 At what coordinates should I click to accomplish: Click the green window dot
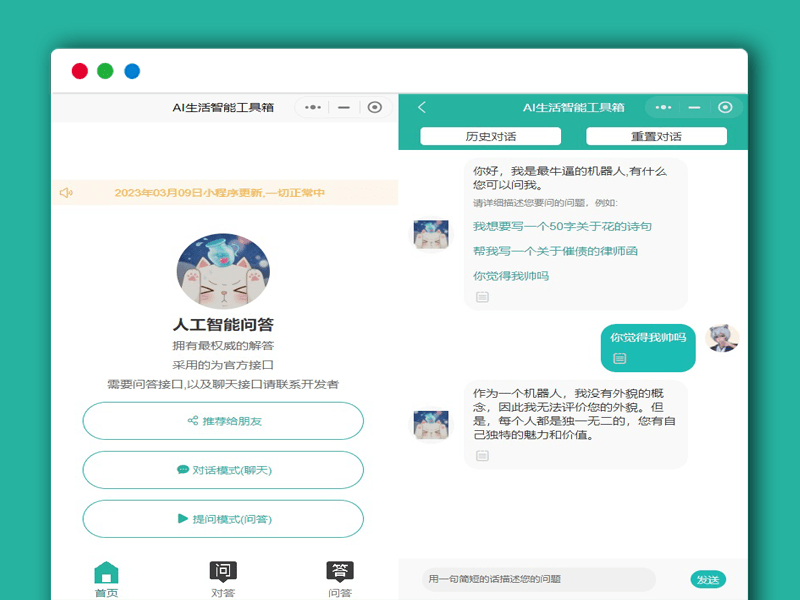(106, 71)
